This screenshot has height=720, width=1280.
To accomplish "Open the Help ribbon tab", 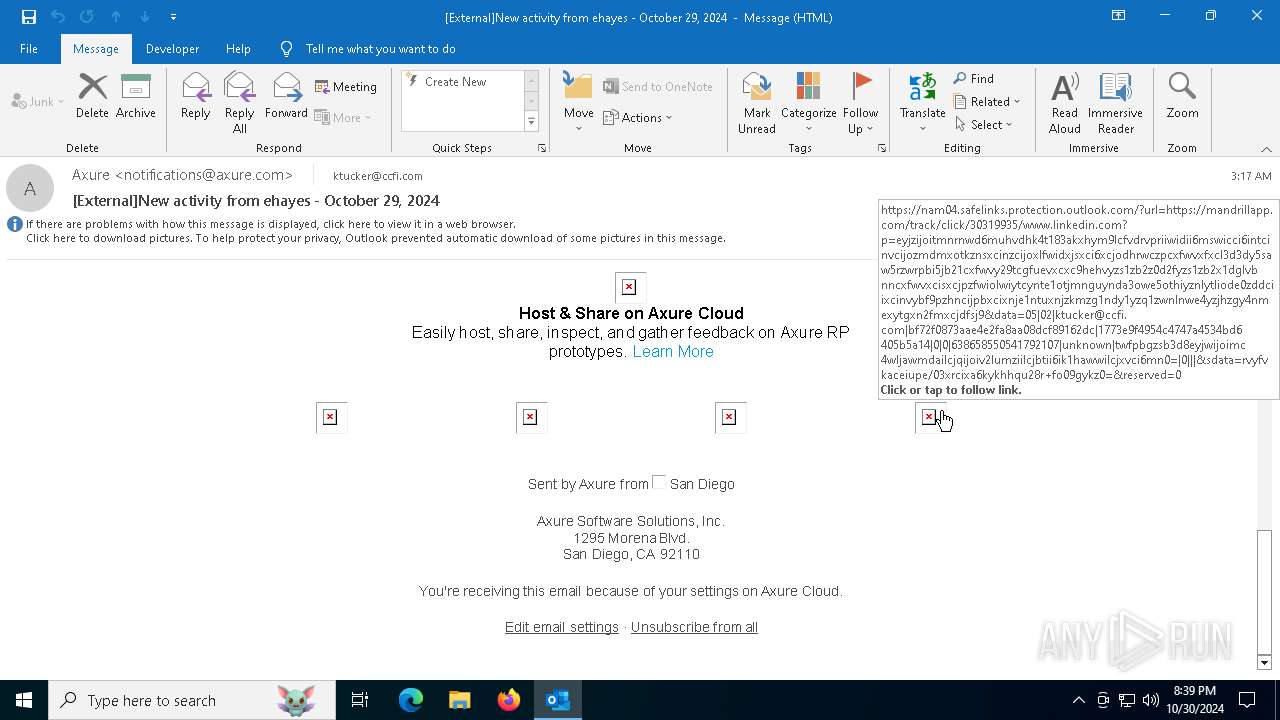I will (x=238, y=48).
